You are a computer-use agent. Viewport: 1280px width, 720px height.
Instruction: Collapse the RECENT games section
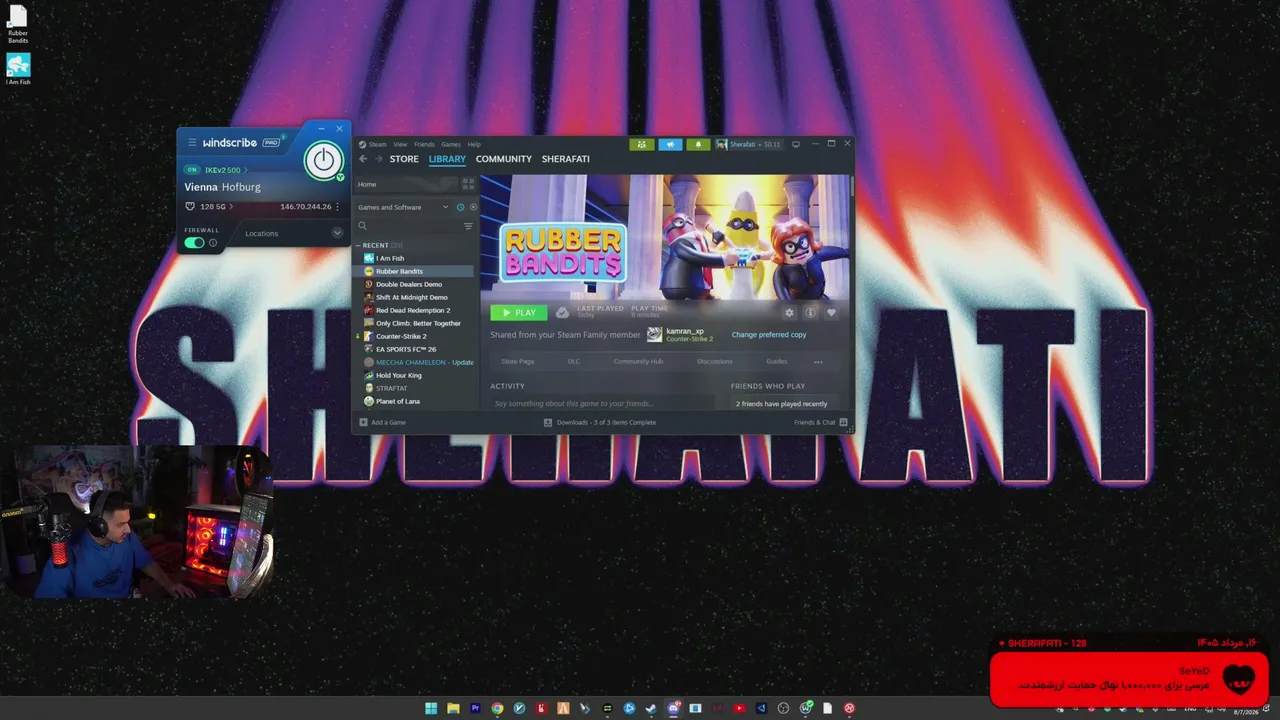point(381,245)
